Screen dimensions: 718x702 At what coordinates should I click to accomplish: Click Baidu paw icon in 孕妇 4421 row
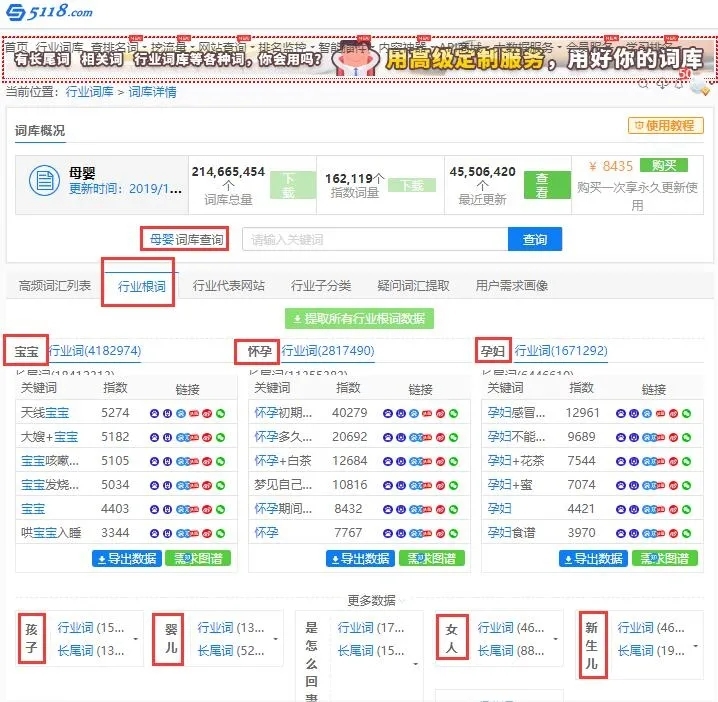pos(620,509)
